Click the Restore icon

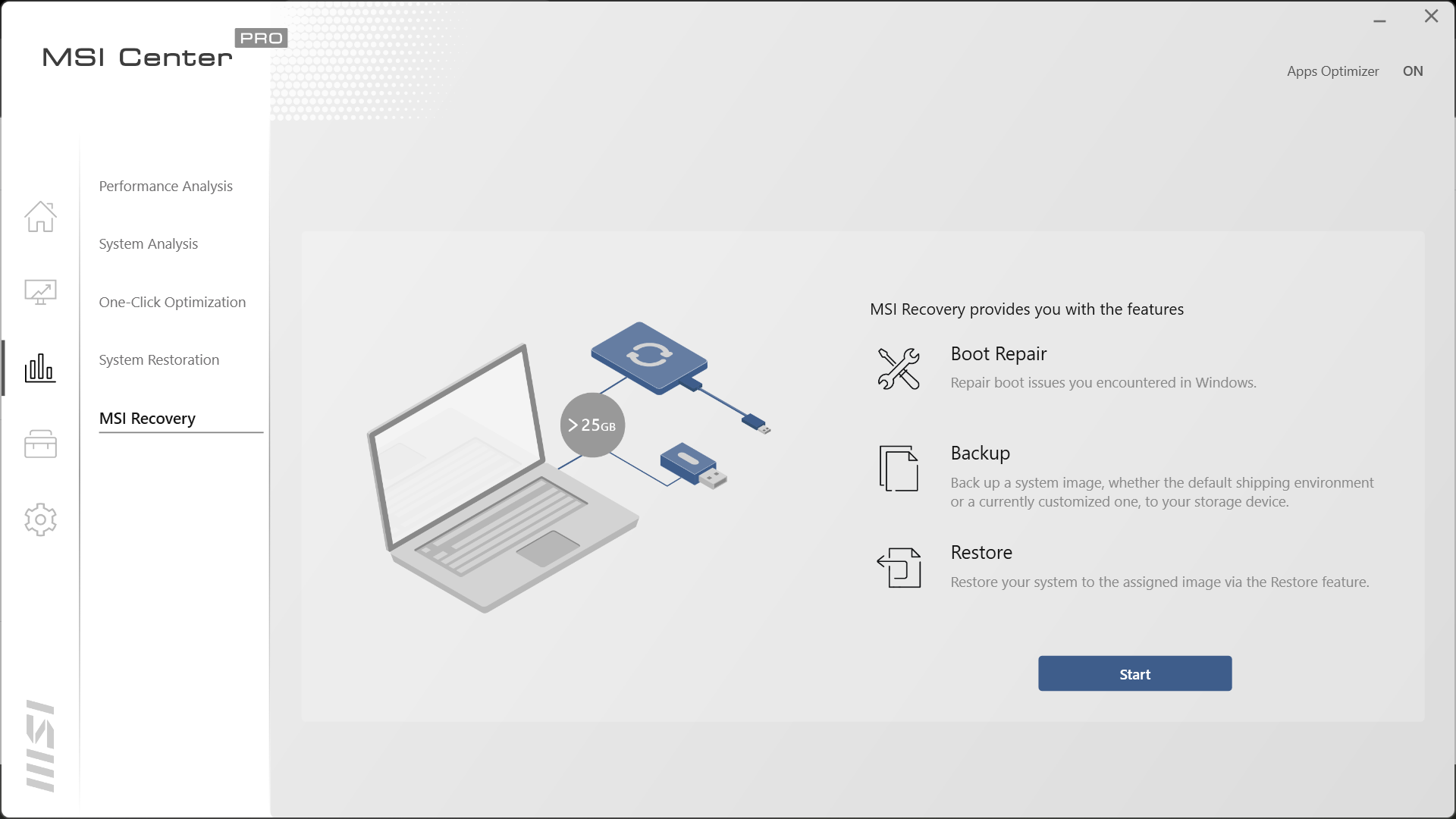pyautogui.click(x=897, y=566)
